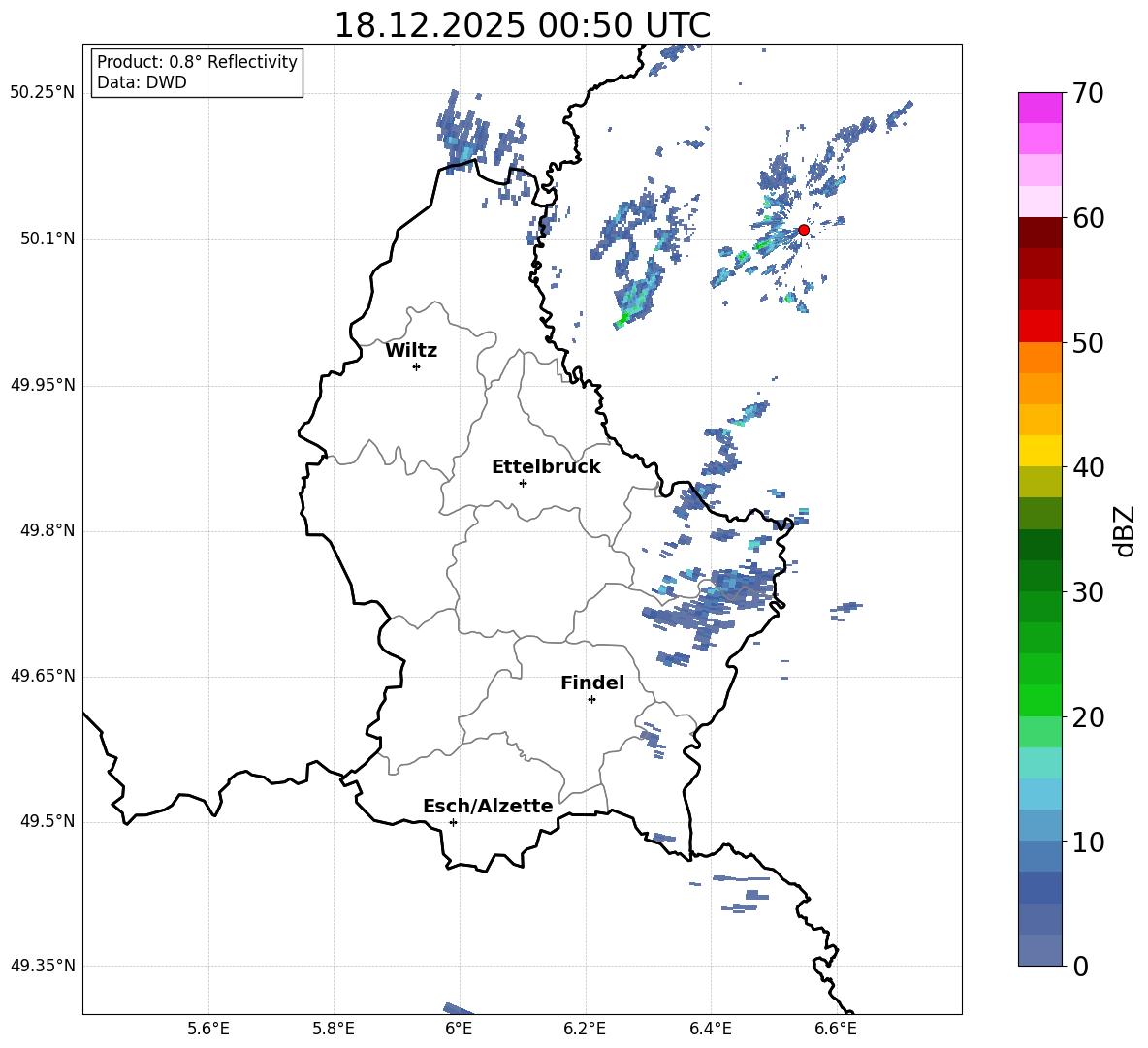Click the 49.5°N latitude label
This screenshot has width=1148, height=1048.
[x=48, y=821]
